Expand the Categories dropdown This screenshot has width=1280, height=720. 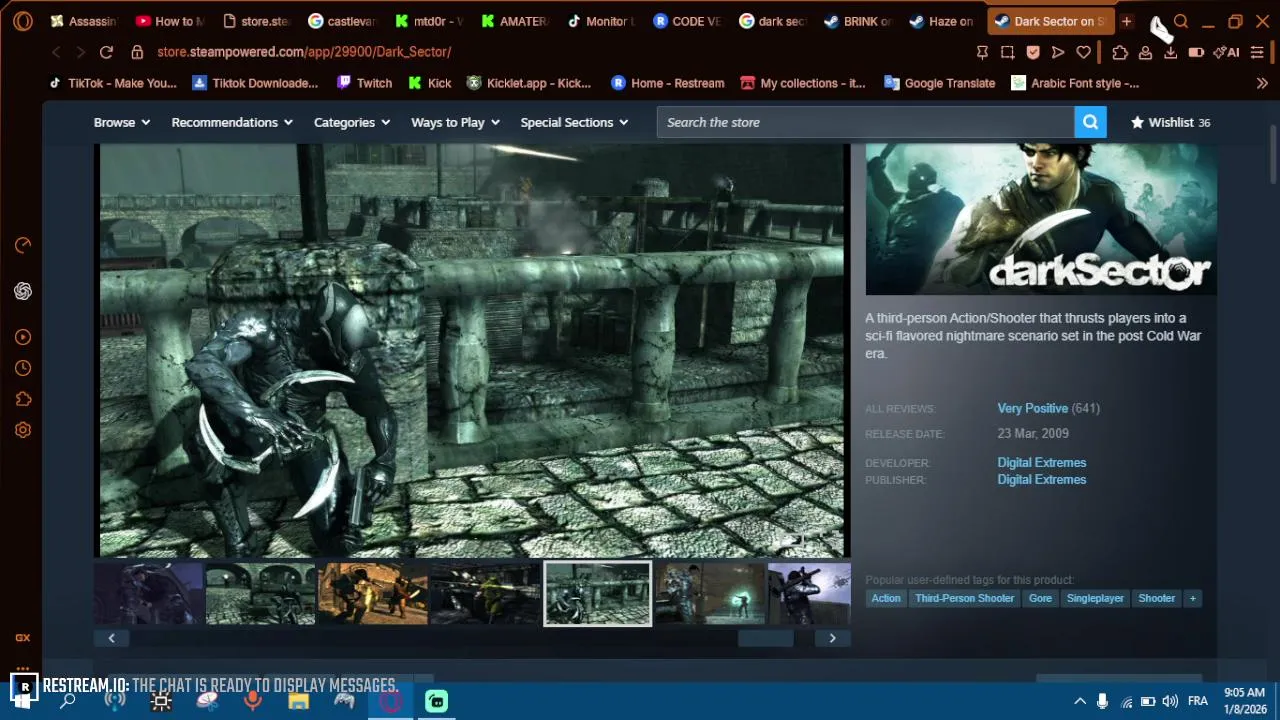click(x=352, y=122)
